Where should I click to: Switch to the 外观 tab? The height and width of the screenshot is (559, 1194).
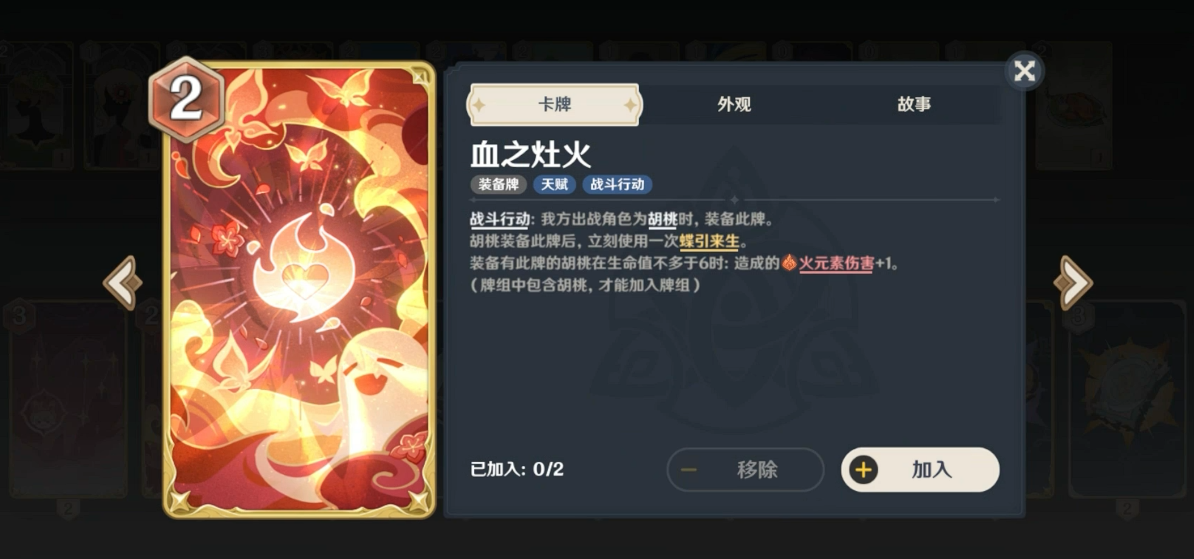(734, 104)
